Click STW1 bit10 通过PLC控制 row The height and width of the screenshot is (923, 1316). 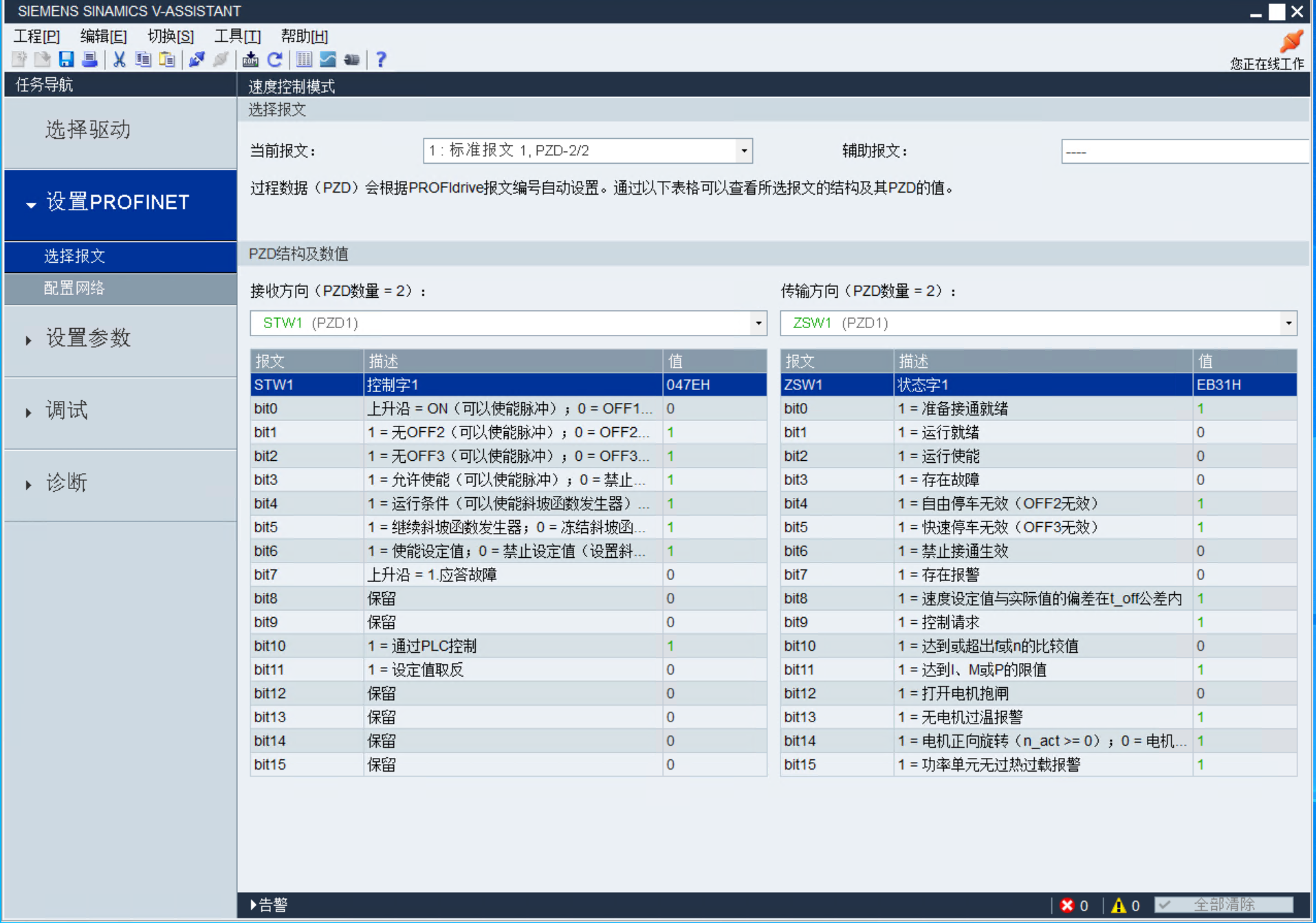508,646
